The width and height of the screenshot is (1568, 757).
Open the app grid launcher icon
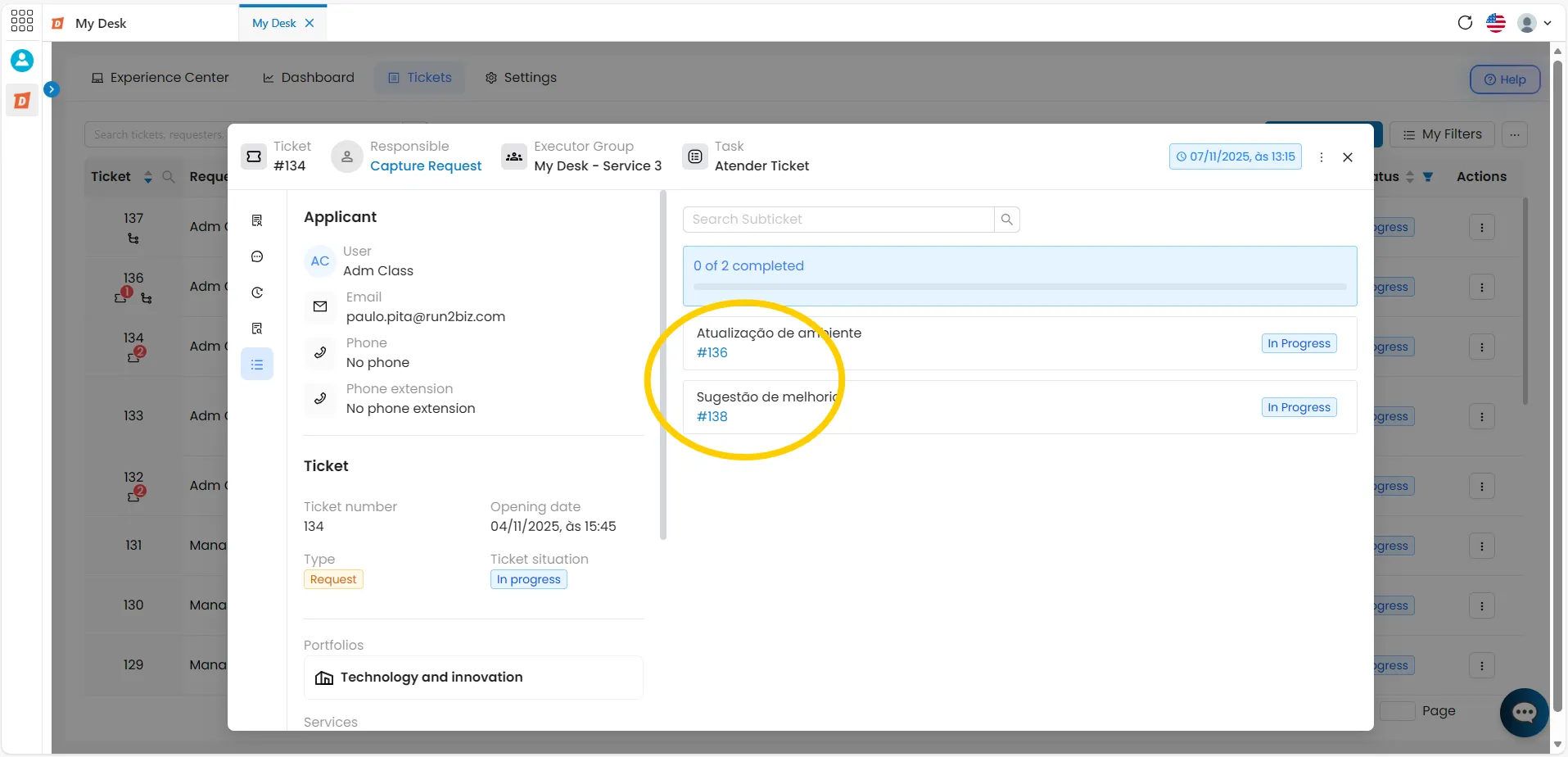tap(22, 21)
